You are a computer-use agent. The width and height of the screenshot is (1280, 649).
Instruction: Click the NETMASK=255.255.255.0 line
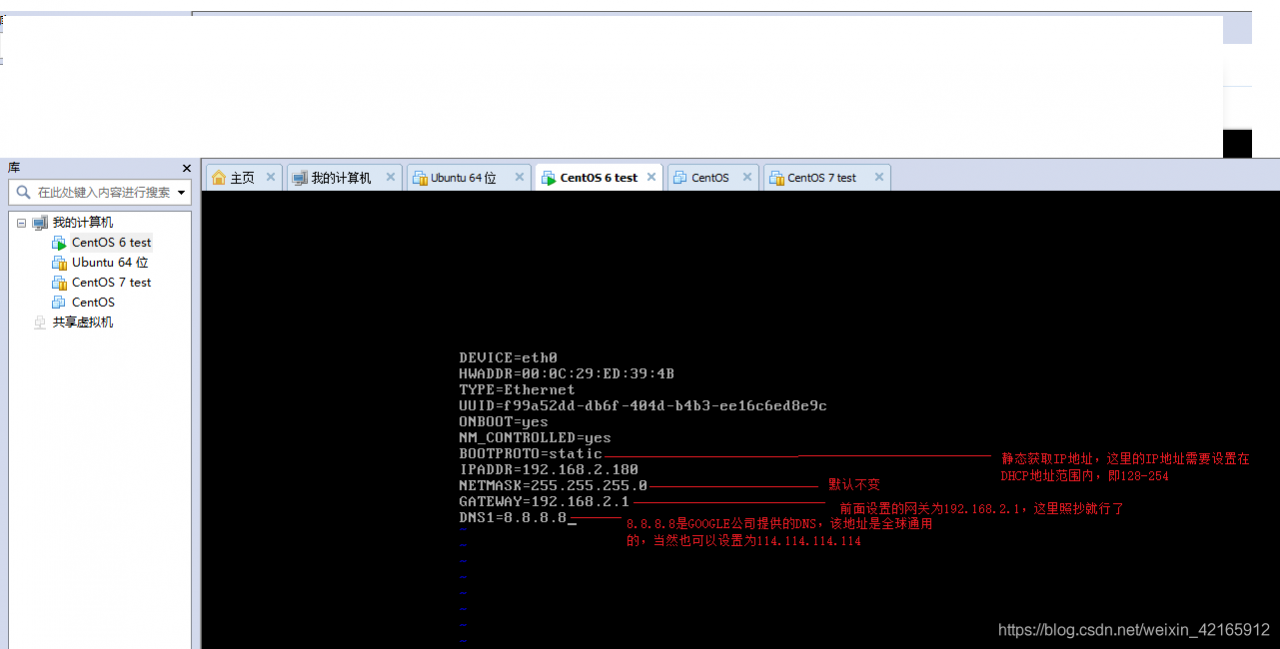point(553,485)
